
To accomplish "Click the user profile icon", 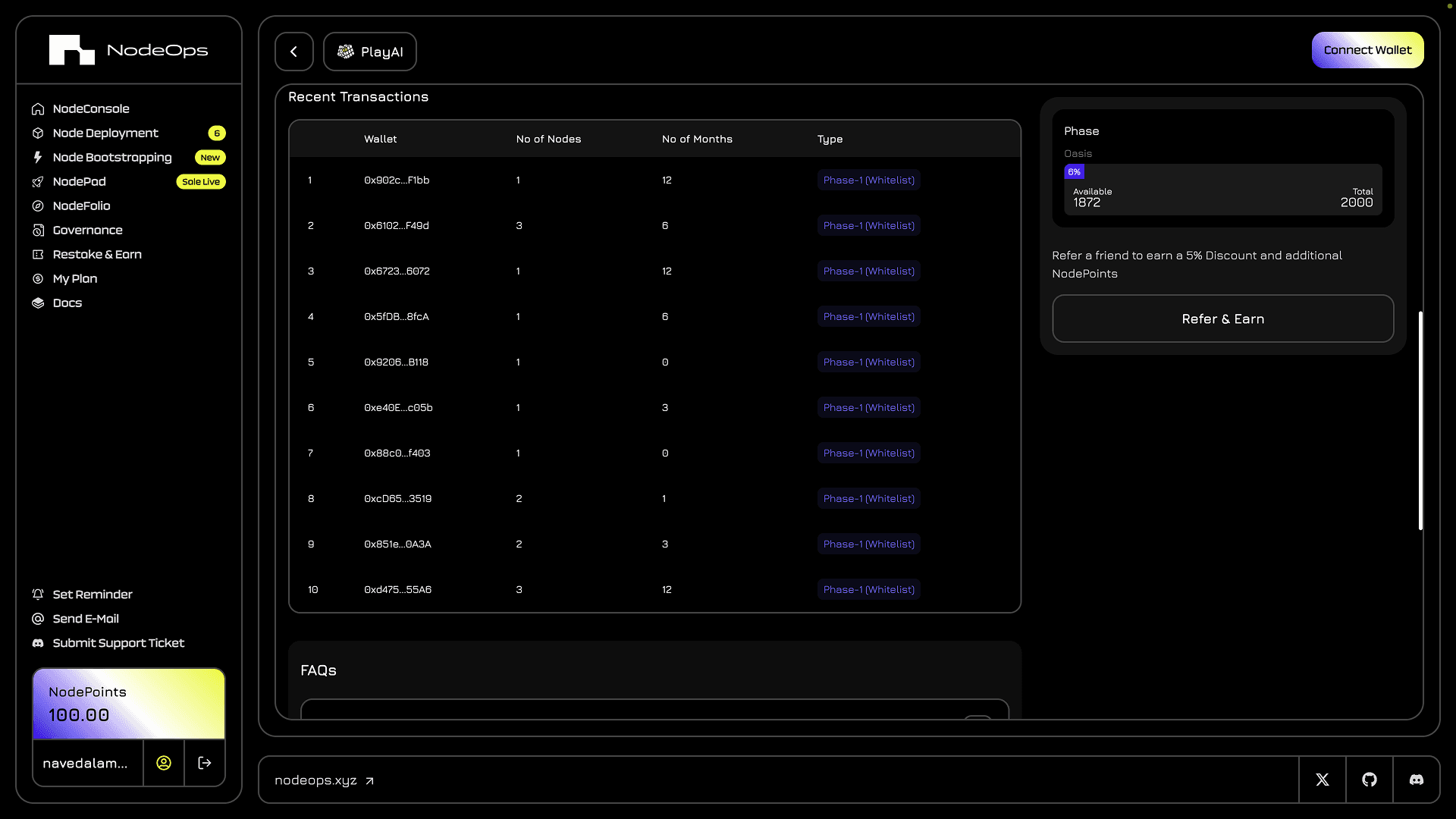I will (x=164, y=763).
